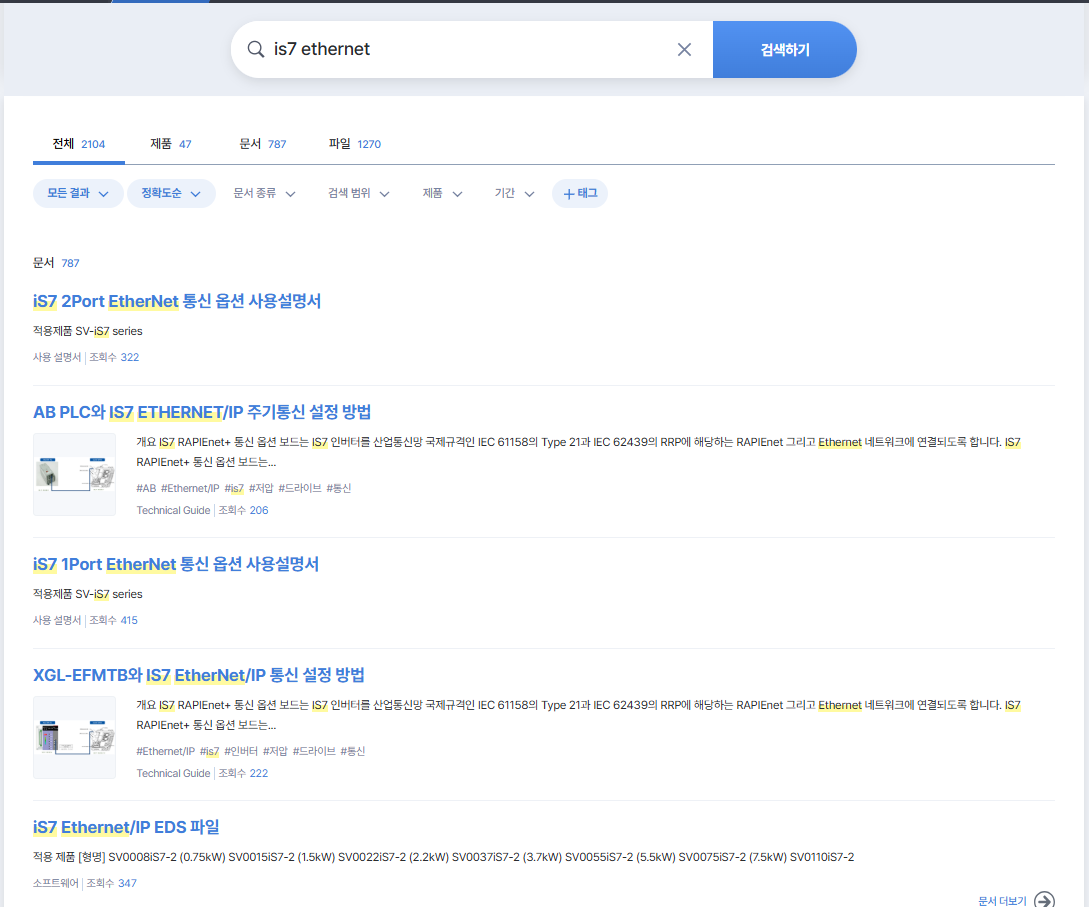Click inside the search input field
The width and height of the screenshot is (1089, 907).
450,49
